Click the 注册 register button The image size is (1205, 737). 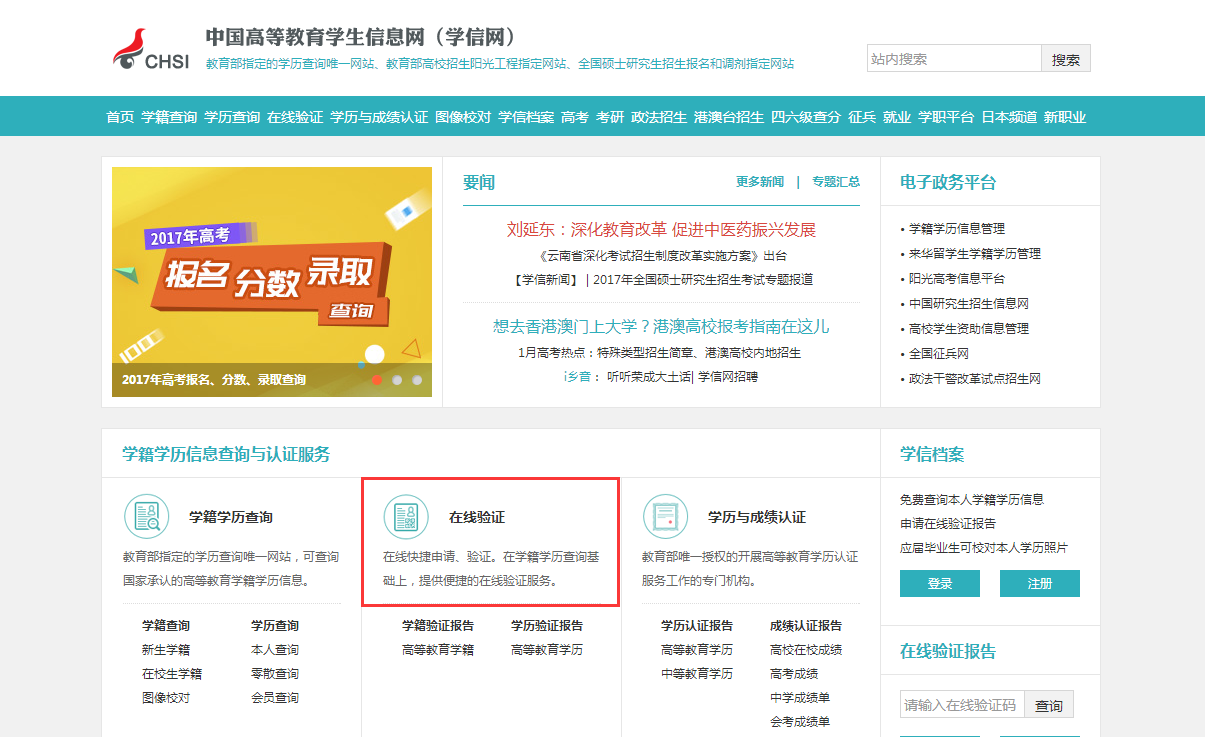[x=1040, y=584]
